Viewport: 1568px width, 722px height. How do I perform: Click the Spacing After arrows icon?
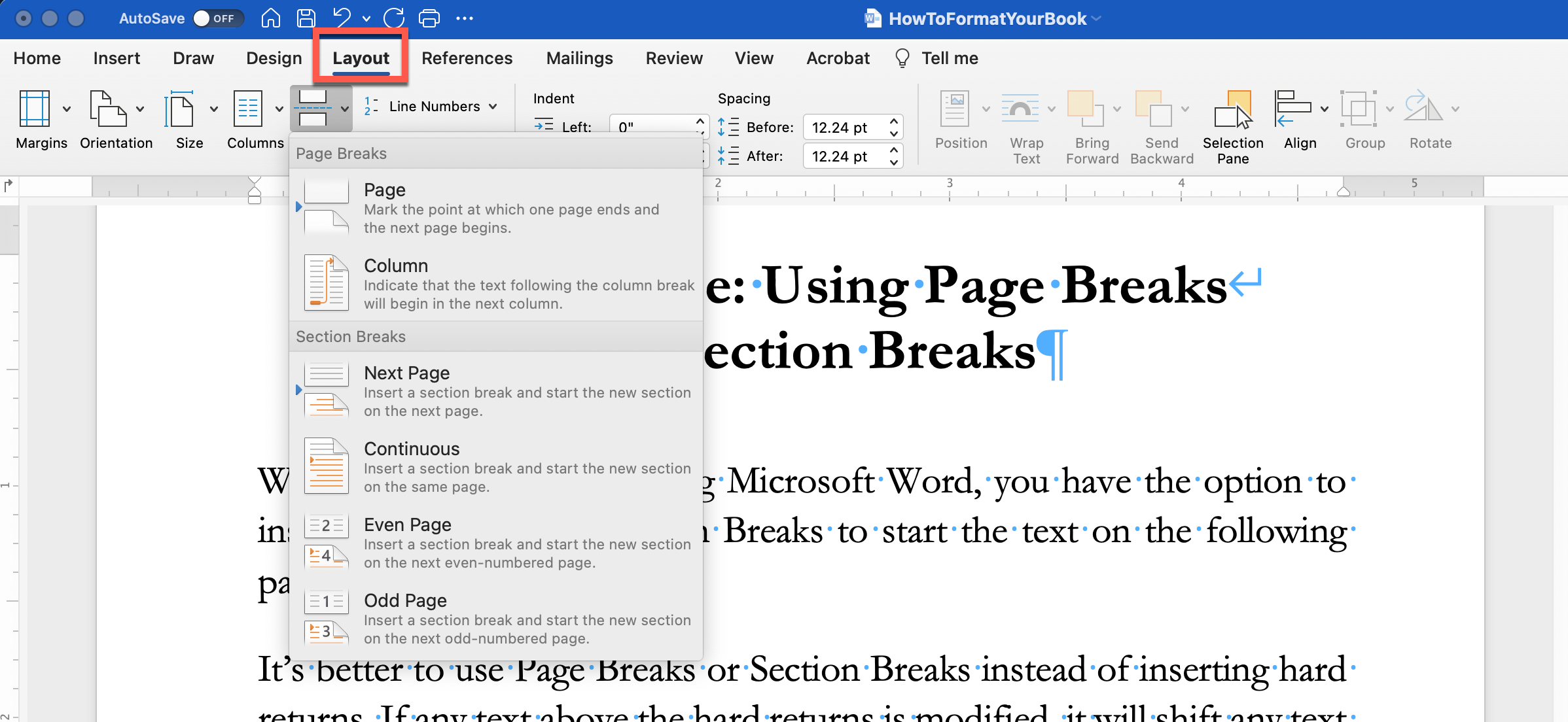point(728,156)
